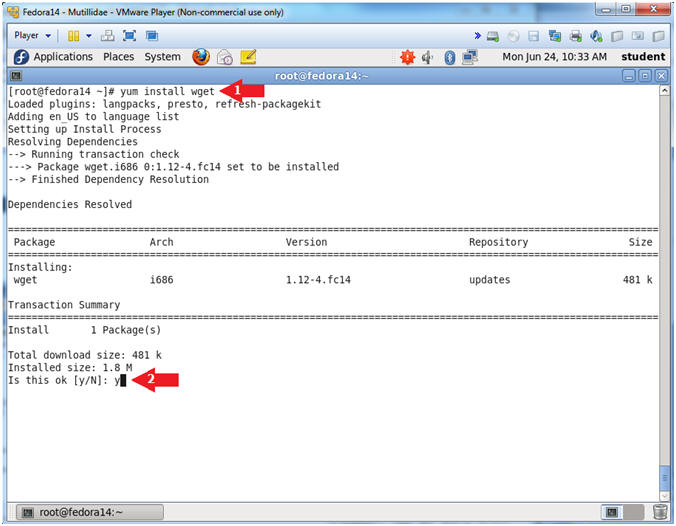676x526 pixels.
Task: Open the sticky notes panel icon
Action: tap(248, 57)
